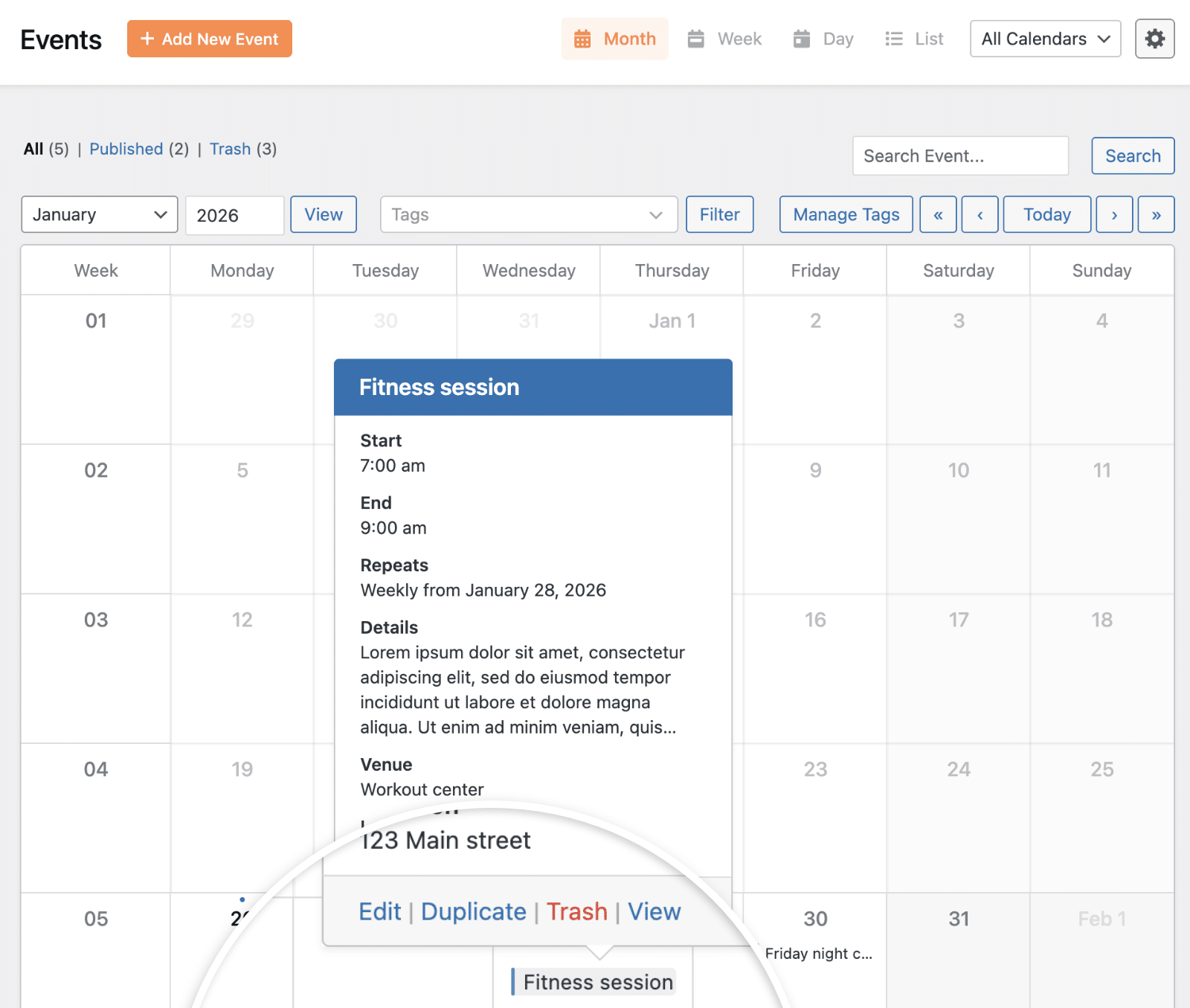The width and height of the screenshot is (1190, 1008).
Task: Go to the previous month
Action: tap(980, 214)
